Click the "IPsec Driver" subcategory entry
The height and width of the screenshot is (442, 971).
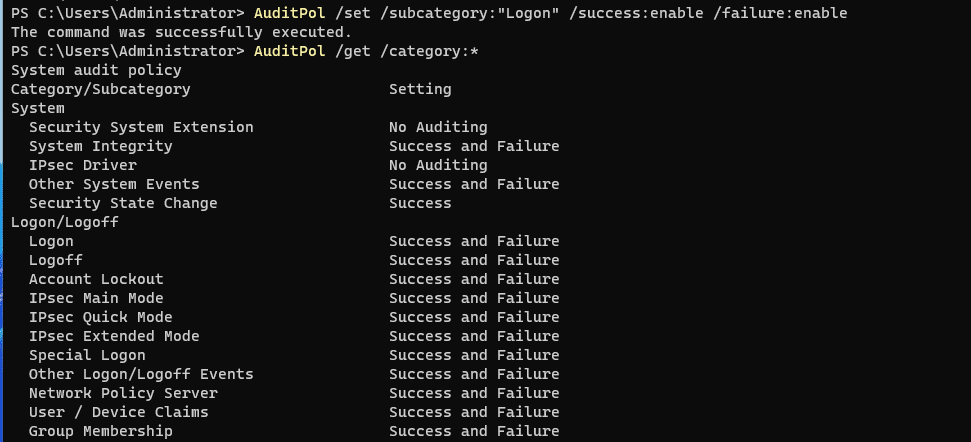[82, 165]
